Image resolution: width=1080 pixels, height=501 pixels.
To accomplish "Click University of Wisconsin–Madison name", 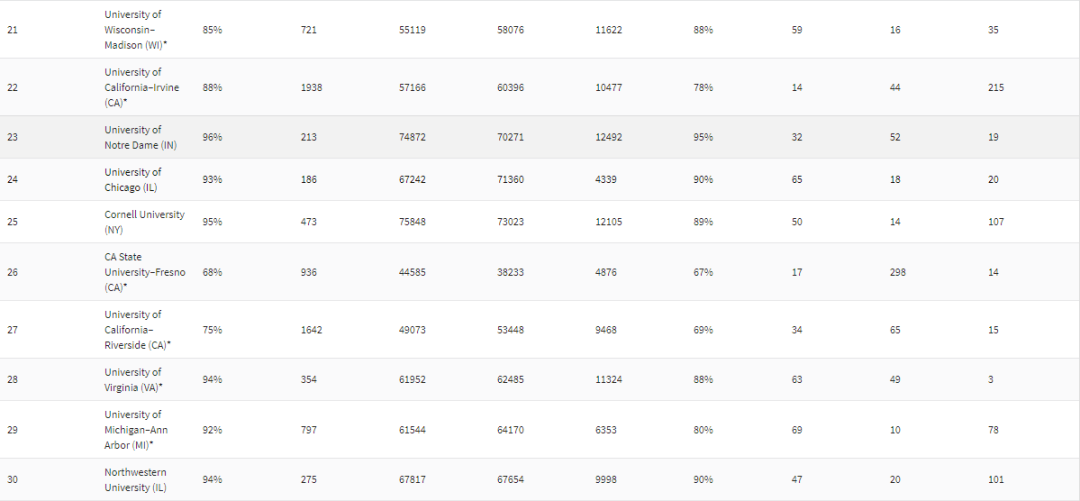I will 138,30.
